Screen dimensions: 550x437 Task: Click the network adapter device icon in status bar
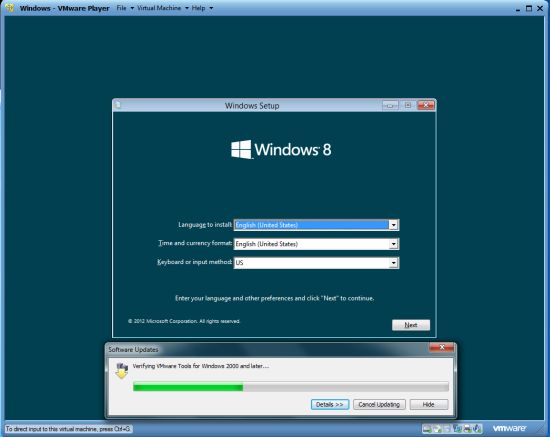[457, 429]
